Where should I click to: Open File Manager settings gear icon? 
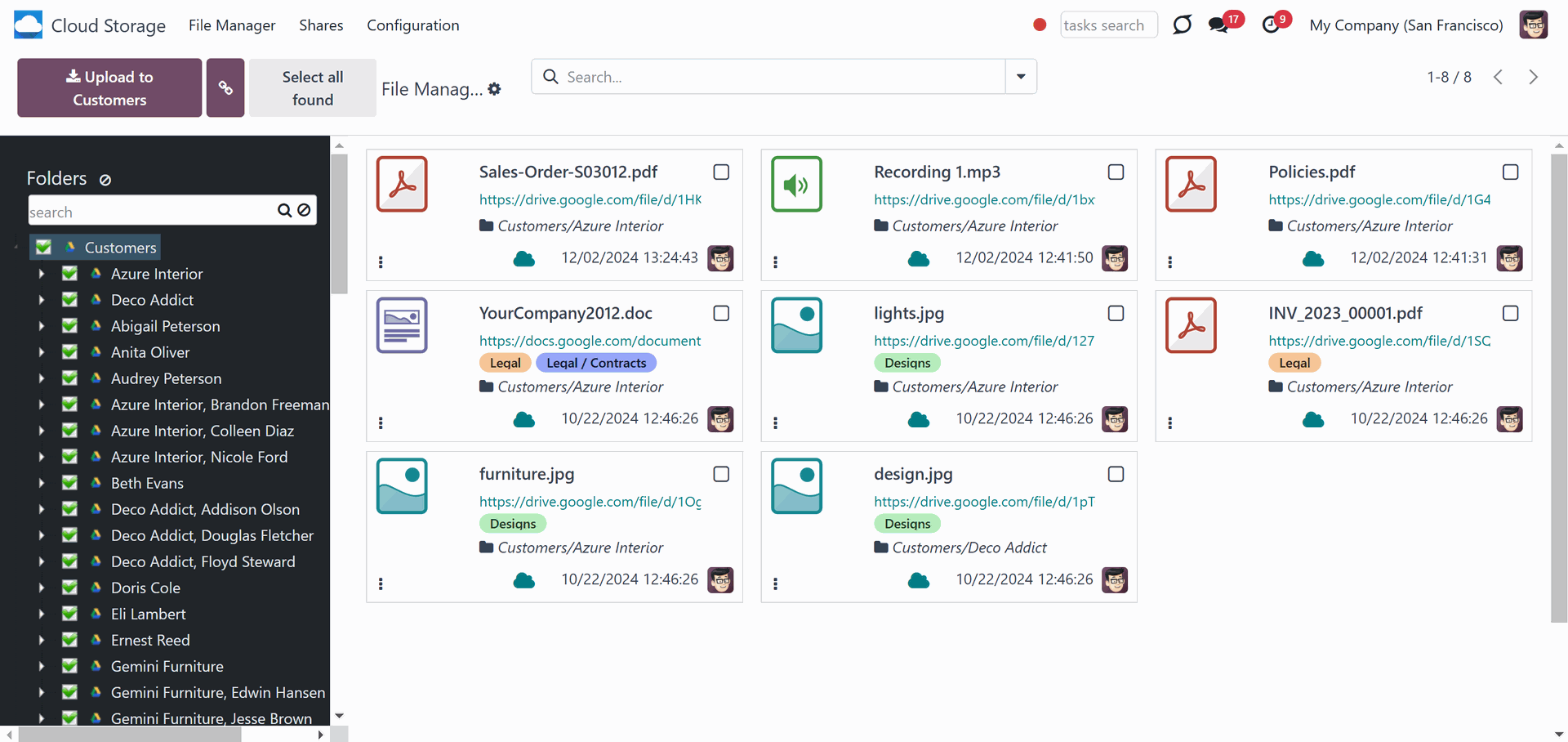coord(495,89)
